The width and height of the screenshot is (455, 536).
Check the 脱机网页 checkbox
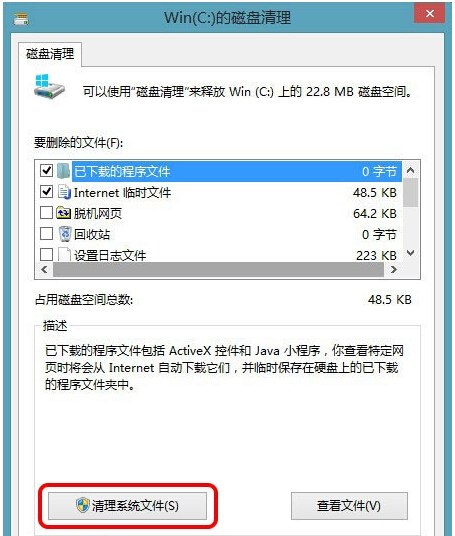point(46,213)
